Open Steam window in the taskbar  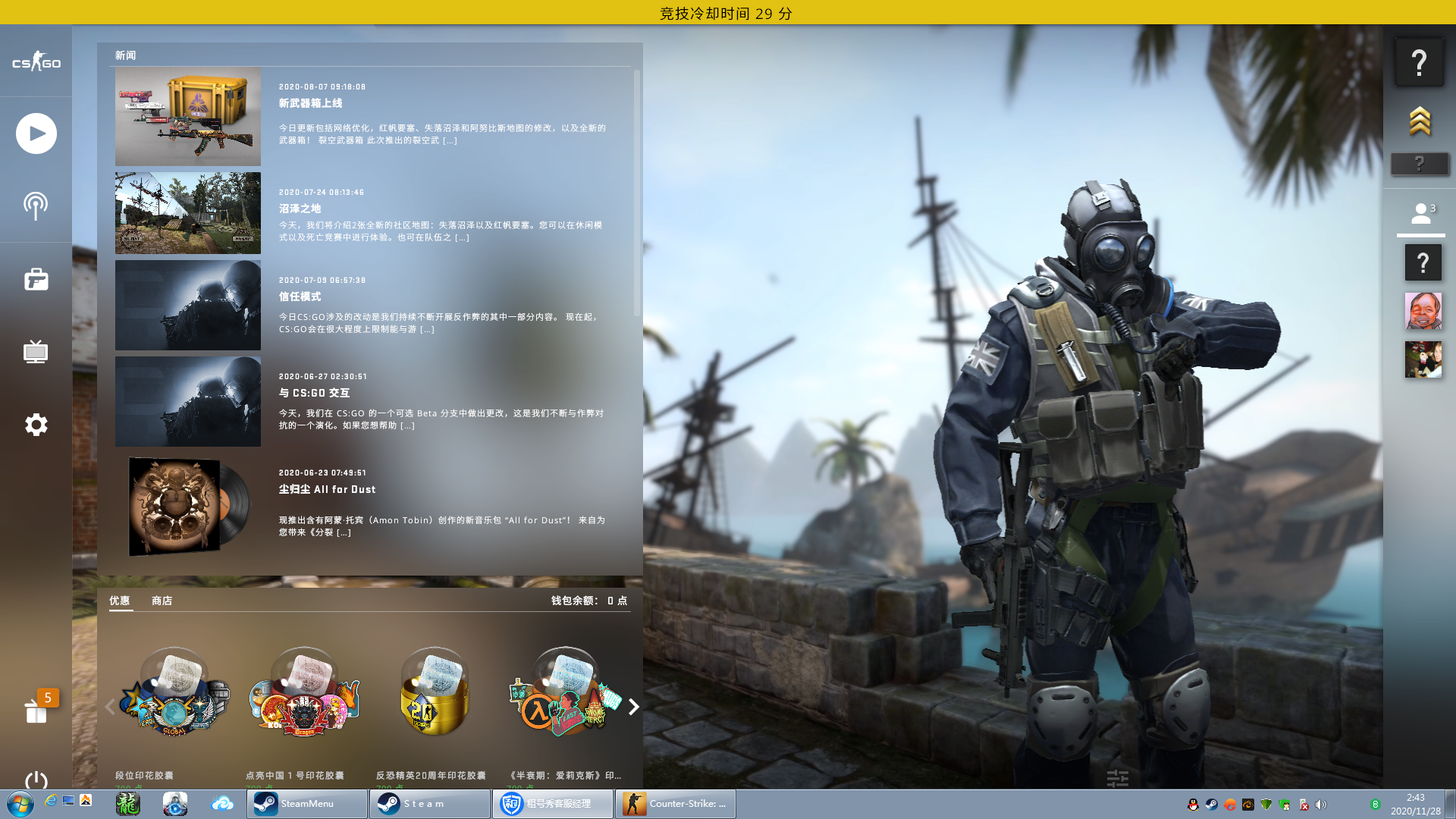429,804
